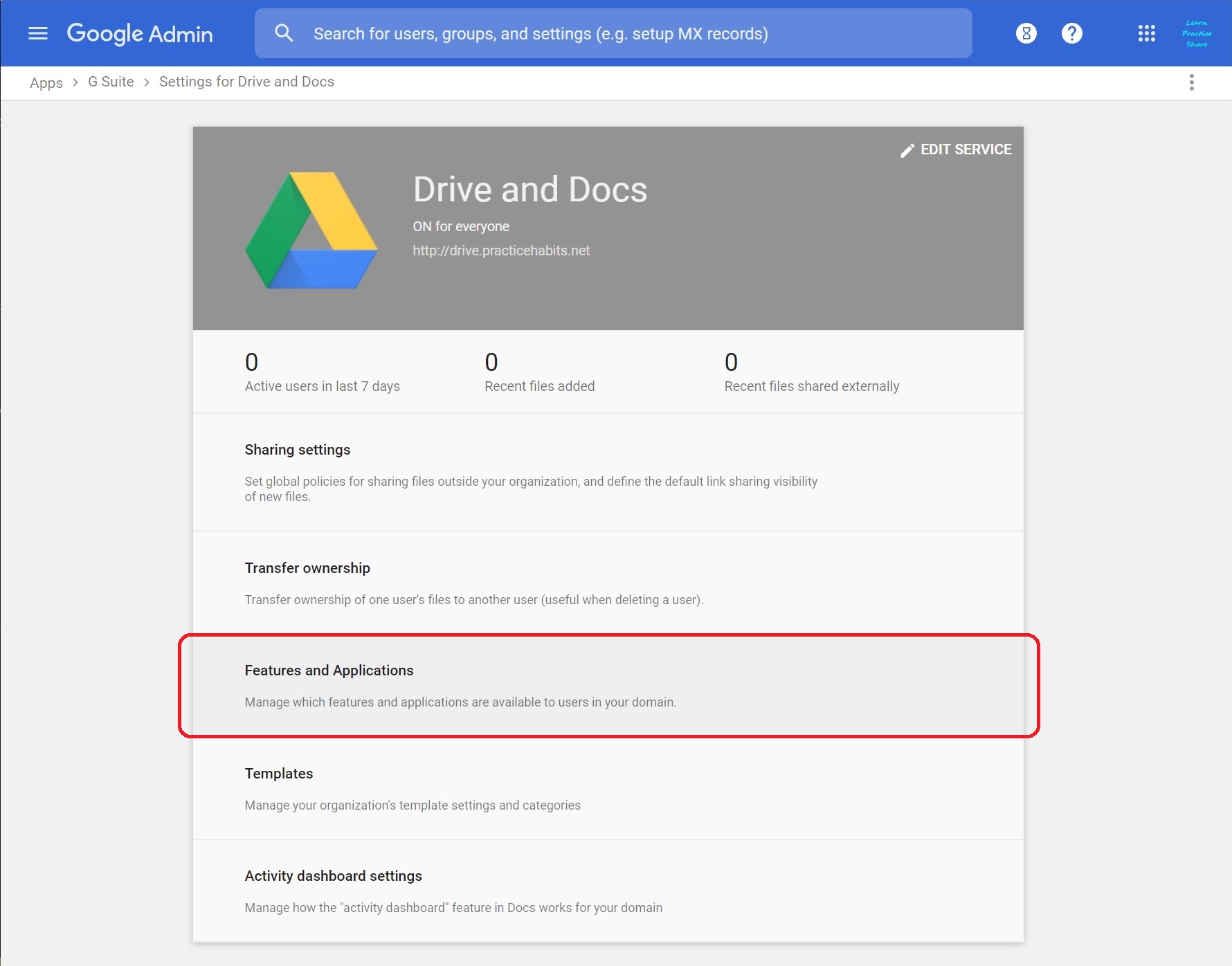
Task: Go to Apps breadcrumb
Action: click(x=46, y=82)
